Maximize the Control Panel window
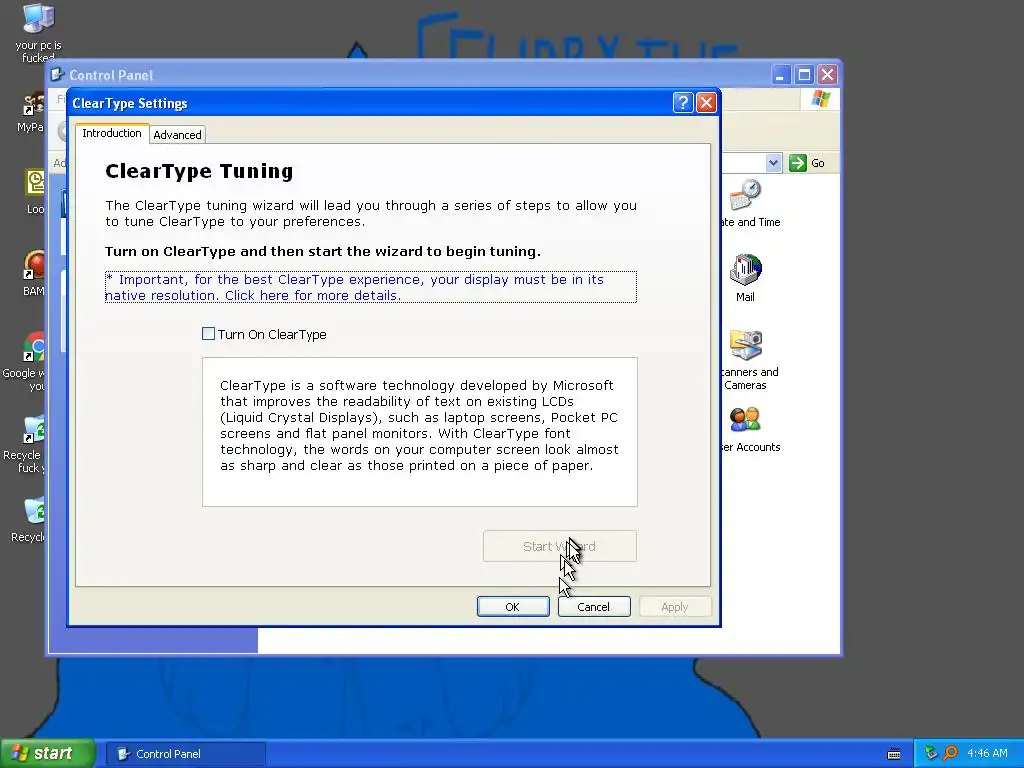The height and width of the screenshot is (768, 1024). 804,75
